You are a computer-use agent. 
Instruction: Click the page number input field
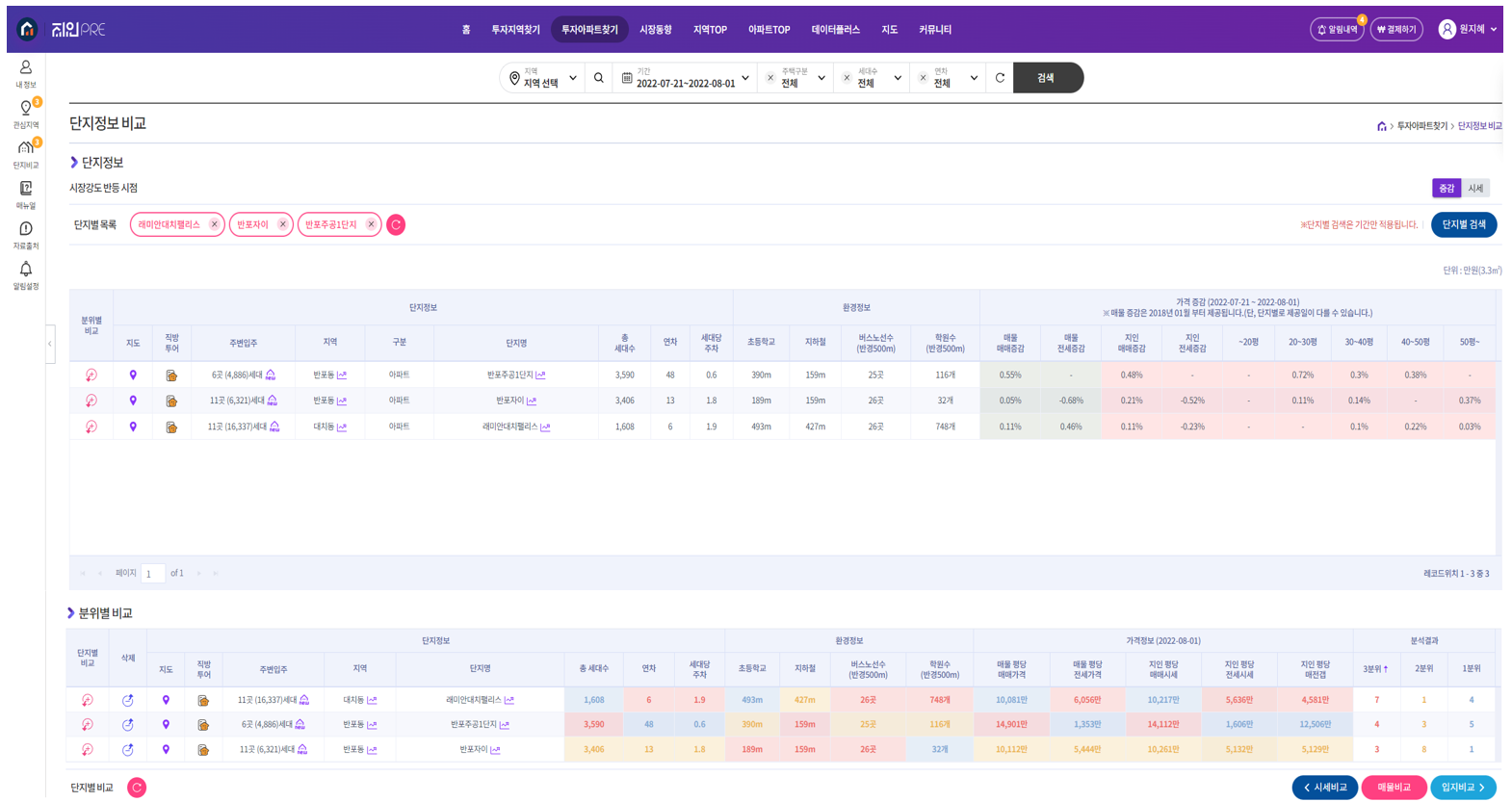[x=152, y=574]
